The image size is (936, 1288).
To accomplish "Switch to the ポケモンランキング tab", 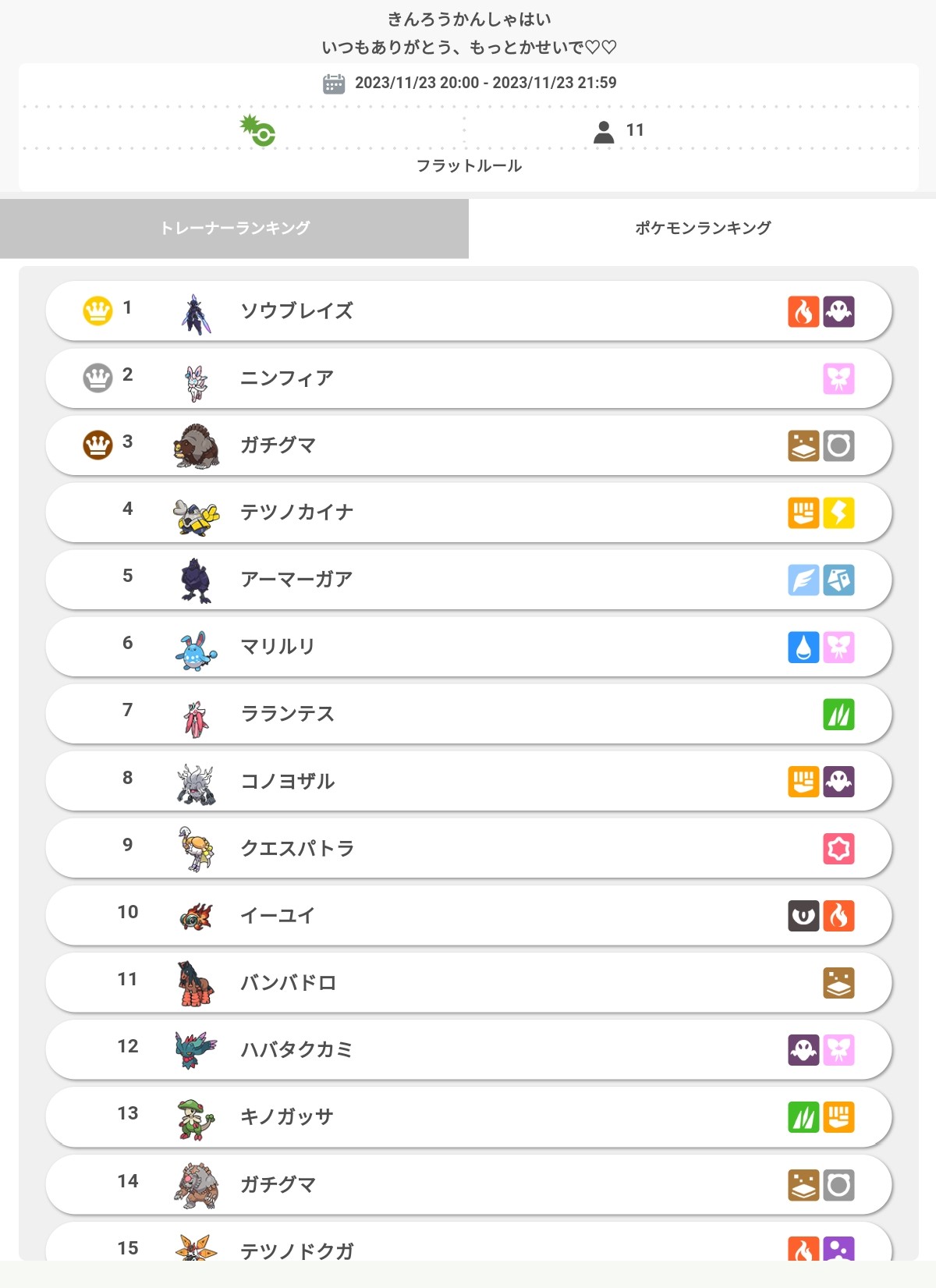I will pos(702,228).
